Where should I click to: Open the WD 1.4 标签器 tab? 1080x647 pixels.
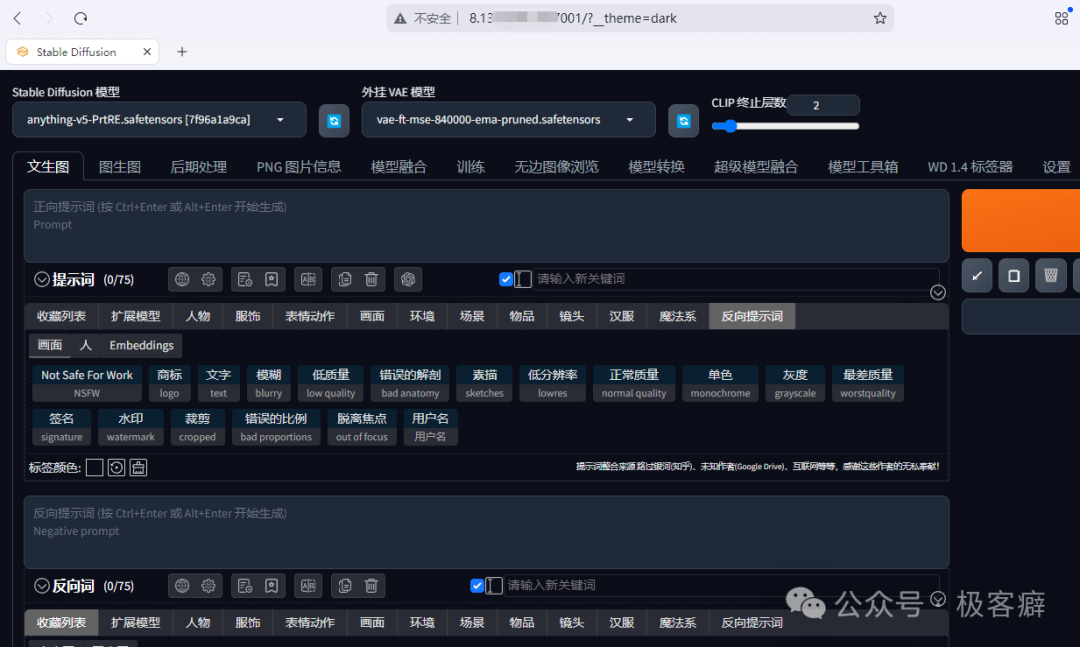pos(970,167)
